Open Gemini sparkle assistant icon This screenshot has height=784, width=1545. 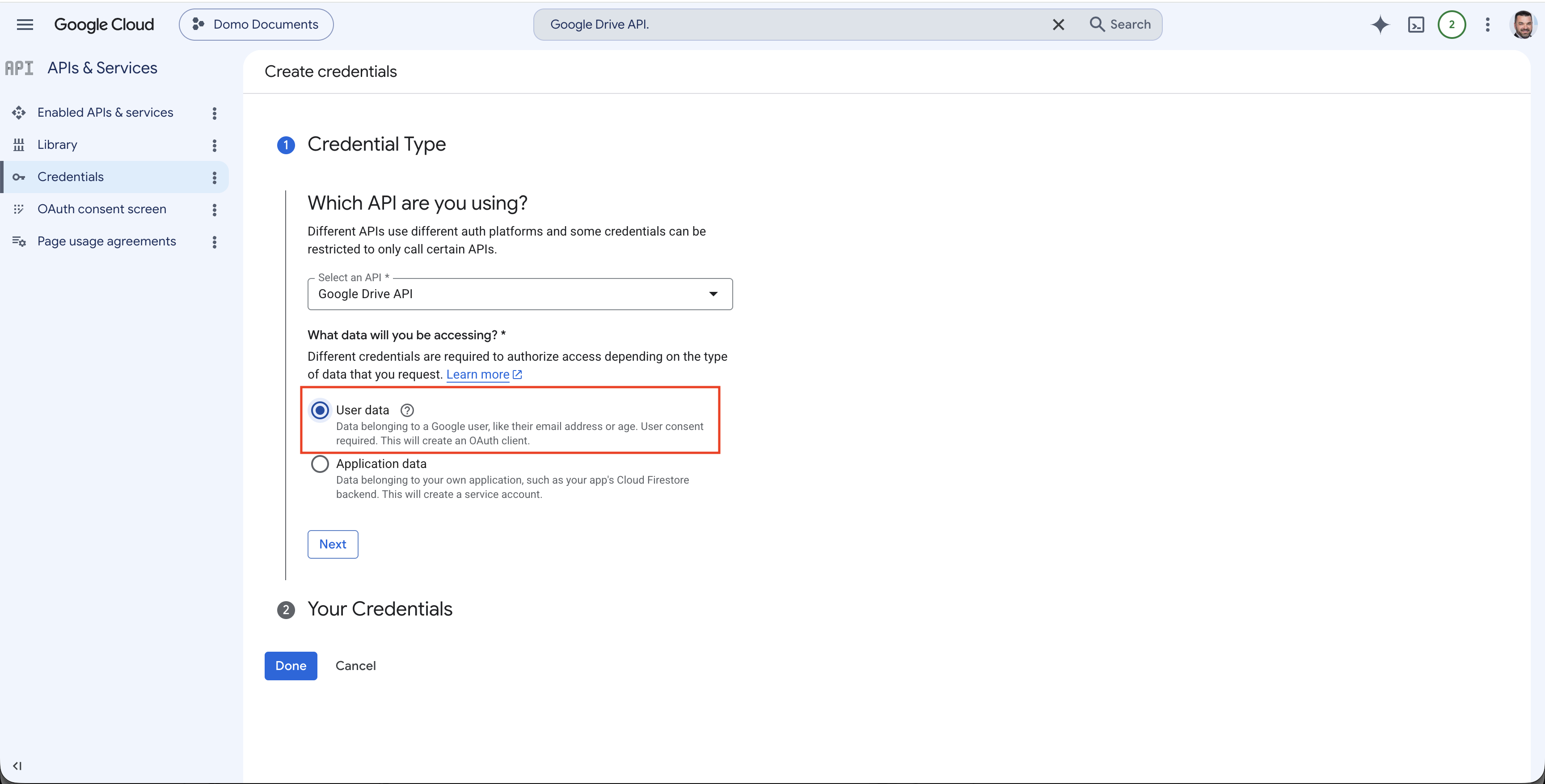coord(1380,25)
